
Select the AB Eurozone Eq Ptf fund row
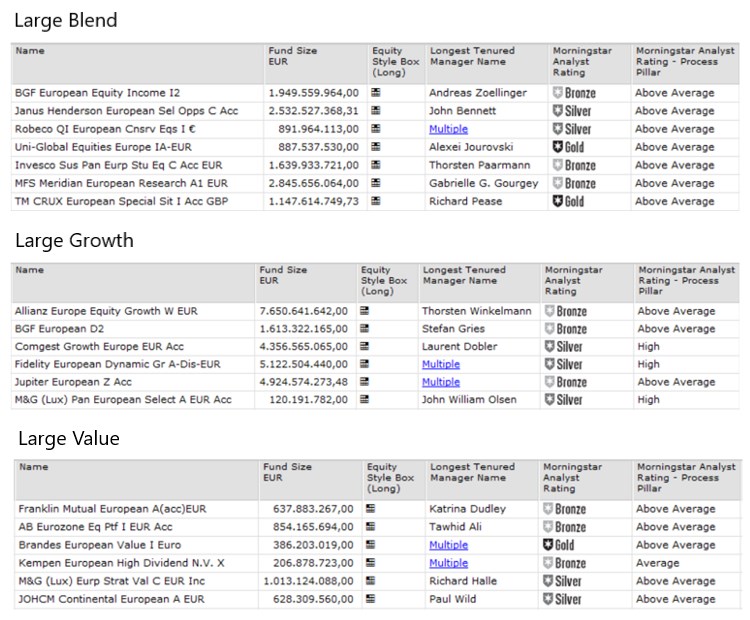[x=95, y=527]
